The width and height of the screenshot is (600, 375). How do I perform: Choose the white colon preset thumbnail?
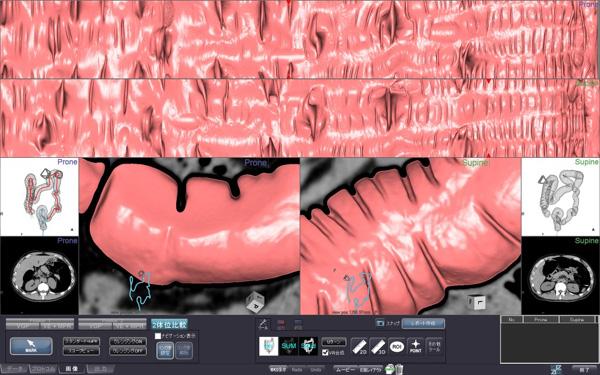(269, 346)
